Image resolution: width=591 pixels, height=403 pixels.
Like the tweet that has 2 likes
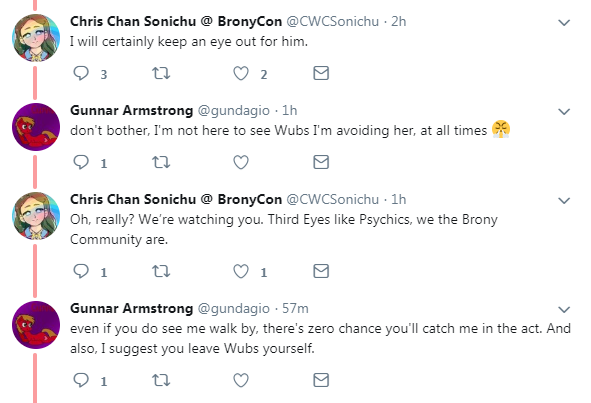pos(241,74)
